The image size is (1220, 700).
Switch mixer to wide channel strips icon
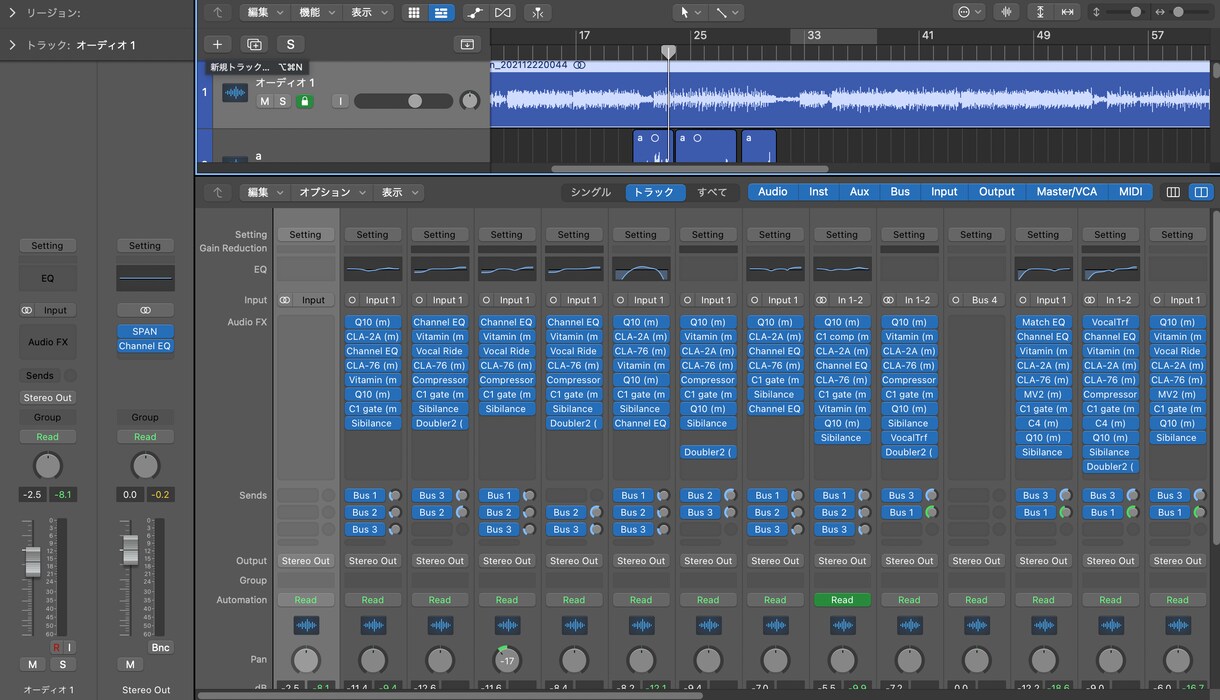[1201, 192]
